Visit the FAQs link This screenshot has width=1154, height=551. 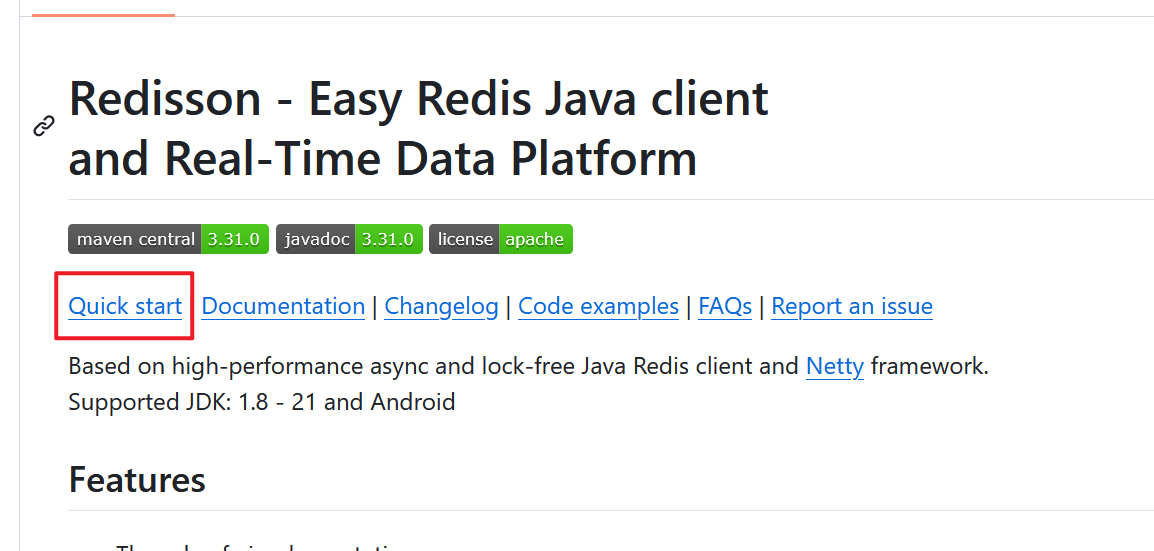click(x=725, y=306)
